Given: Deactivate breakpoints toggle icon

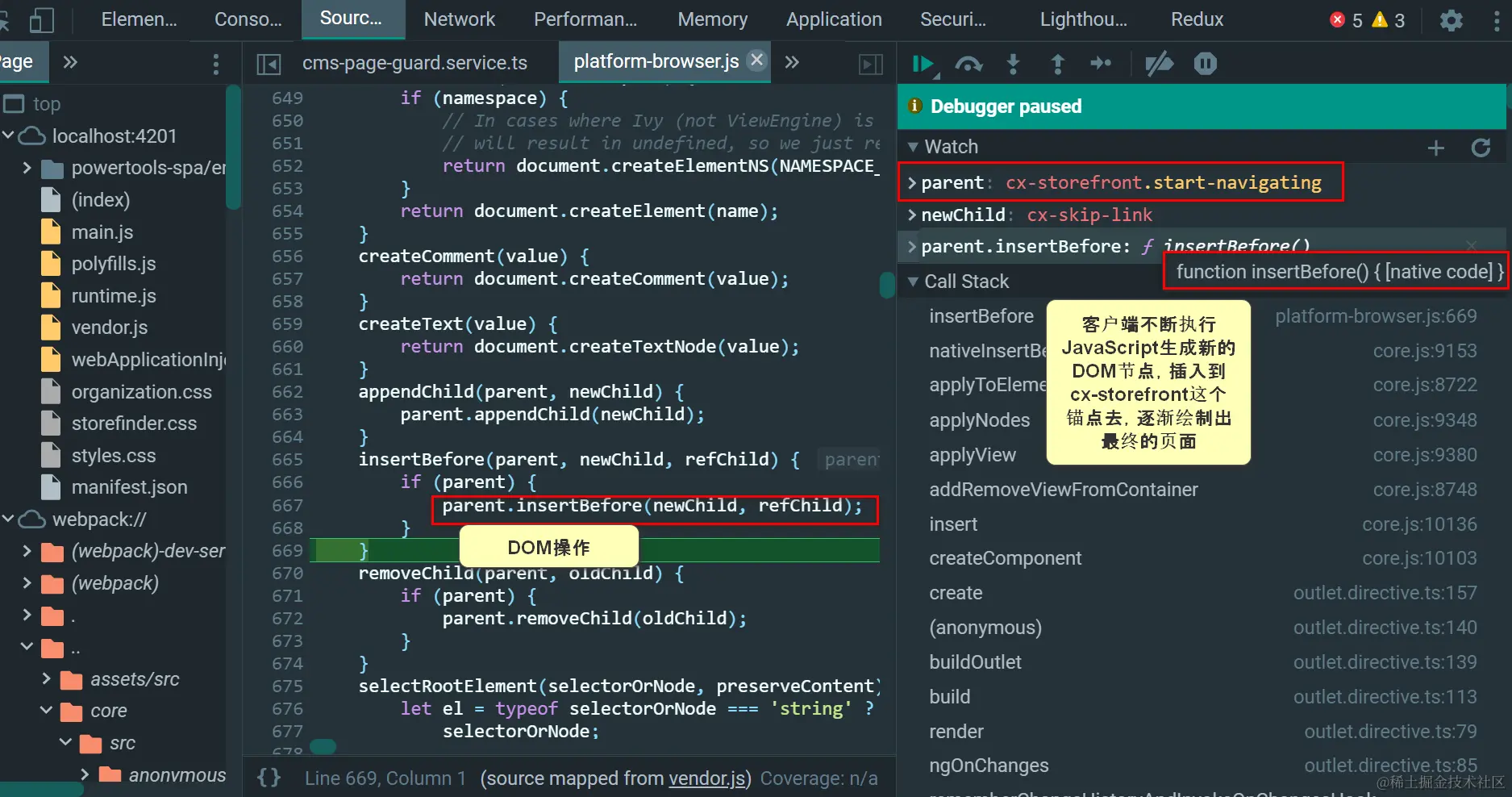Looking at the screenshot, I should coord(1159,64).
